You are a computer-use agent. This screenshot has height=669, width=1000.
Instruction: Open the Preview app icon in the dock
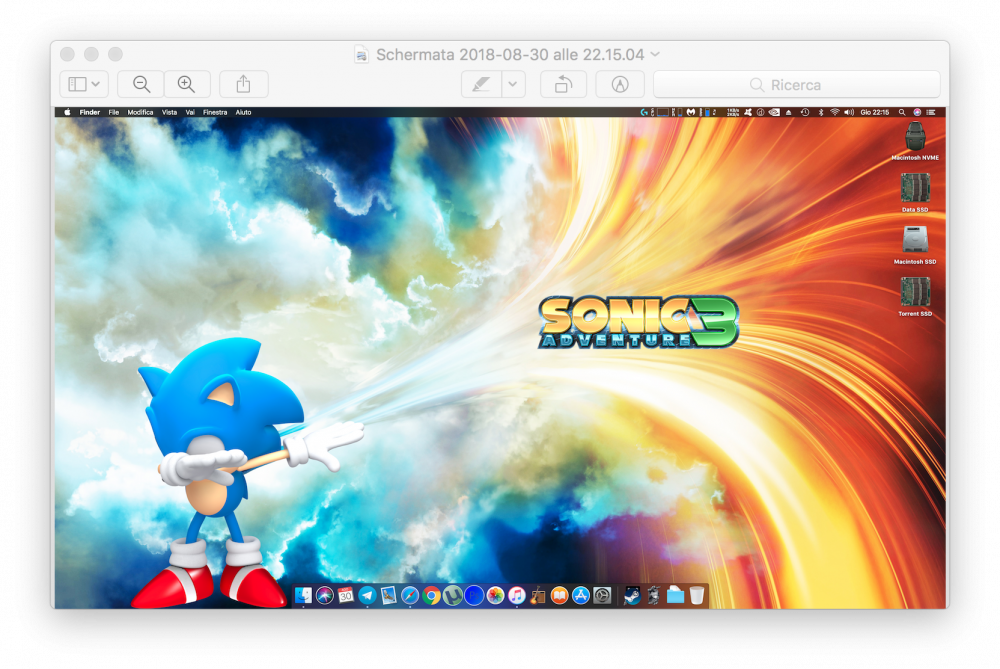coord(388,596)
